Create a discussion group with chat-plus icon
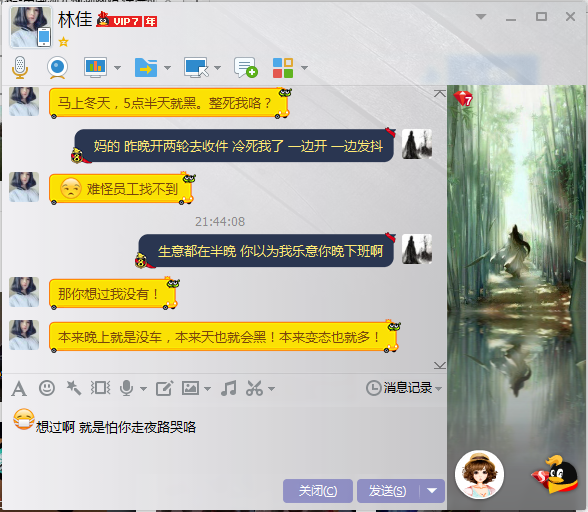588x512 pixels. point(246,68)
